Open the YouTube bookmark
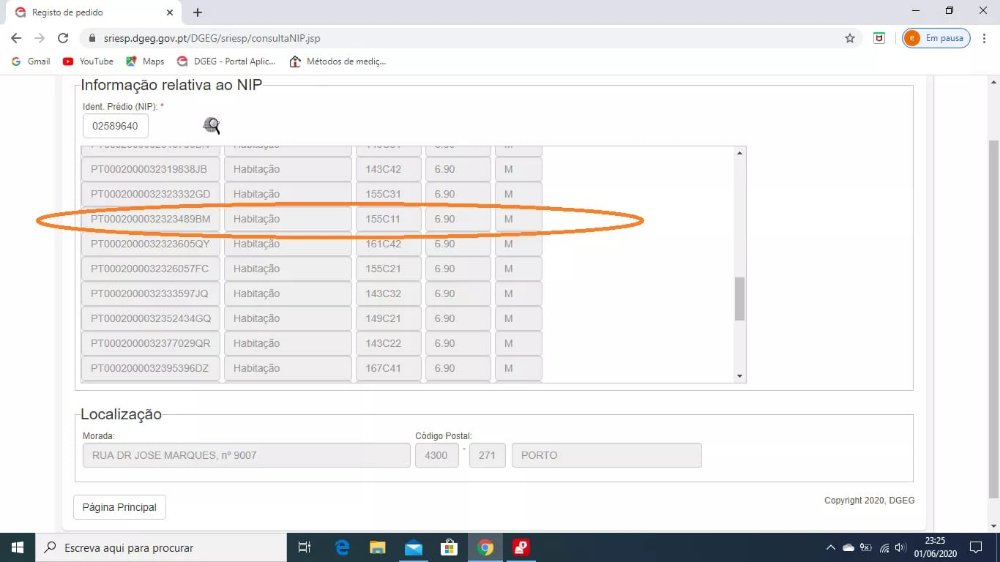Image resolution: width=1000 pixels, height=562 pixels. [88, 61]
